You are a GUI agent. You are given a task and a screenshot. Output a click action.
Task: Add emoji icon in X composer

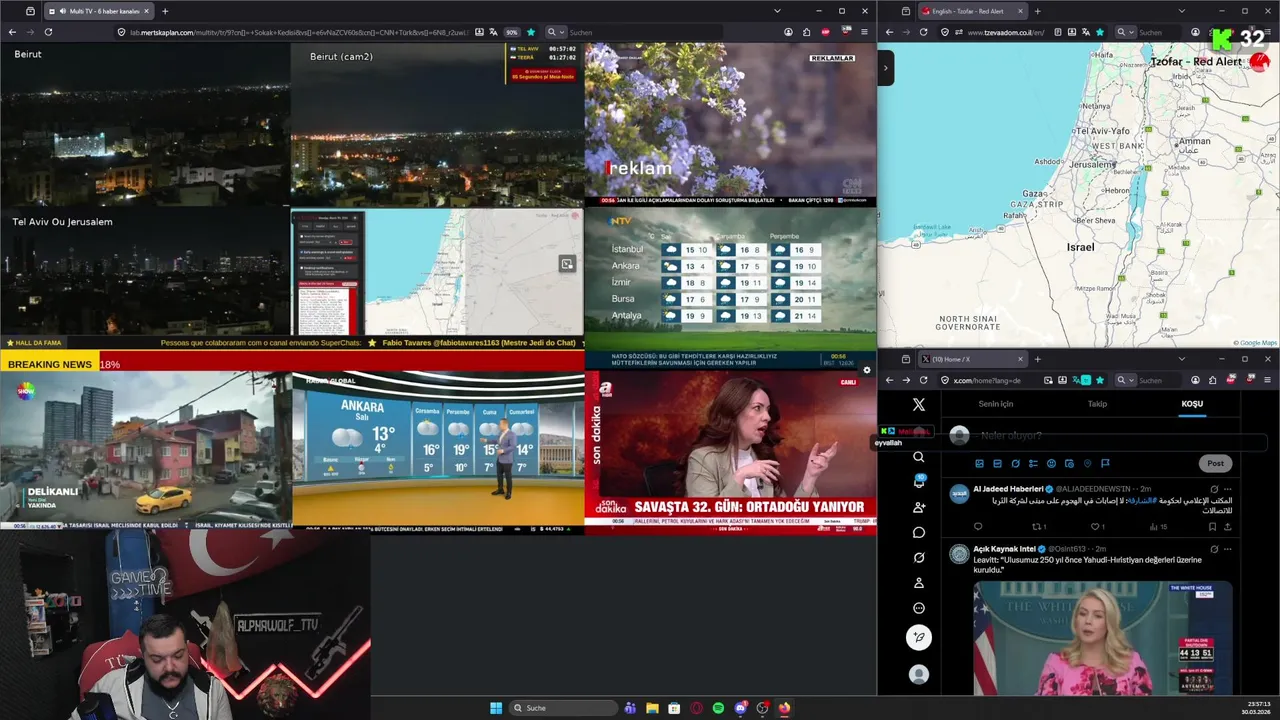(1051, 463)
